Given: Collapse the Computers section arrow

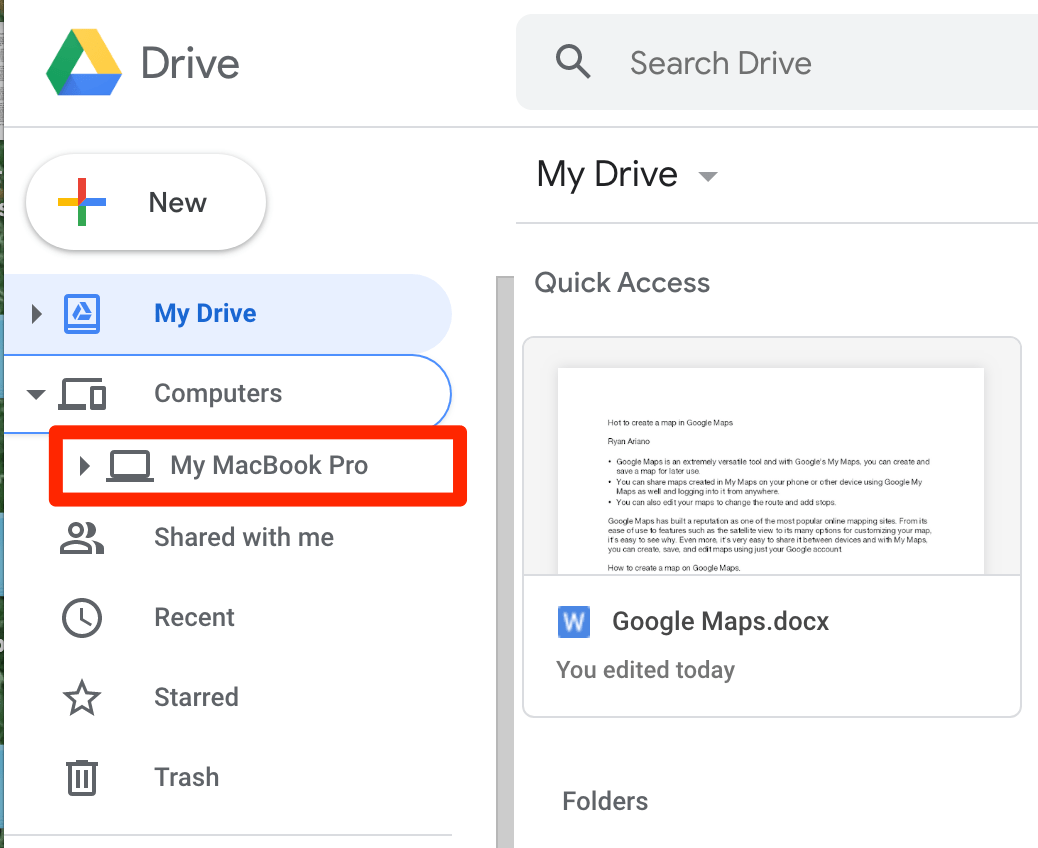Looking at the screenshot, I should [36, 395].
